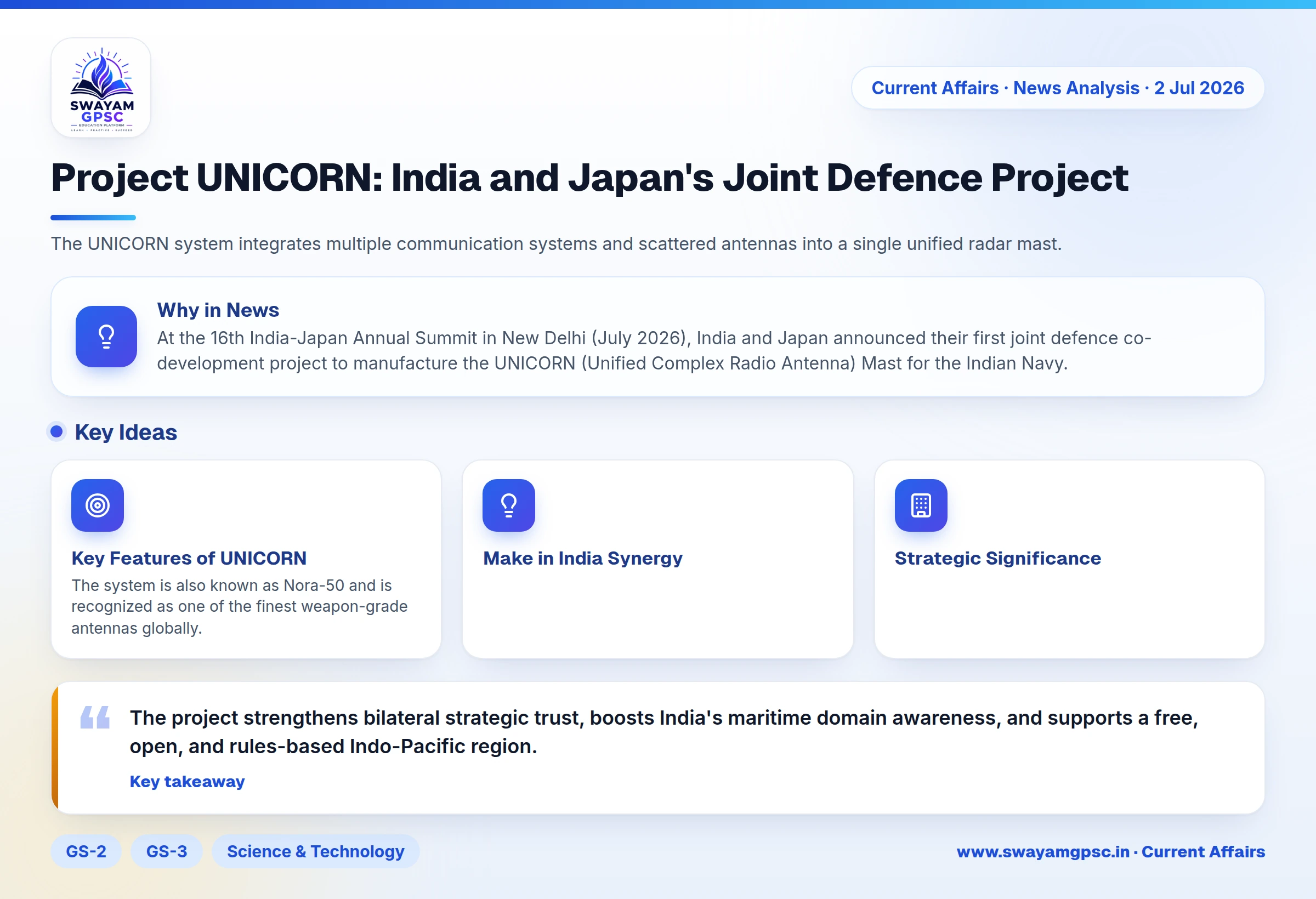Click the building icon above Strategic Significance

(921, 505)
